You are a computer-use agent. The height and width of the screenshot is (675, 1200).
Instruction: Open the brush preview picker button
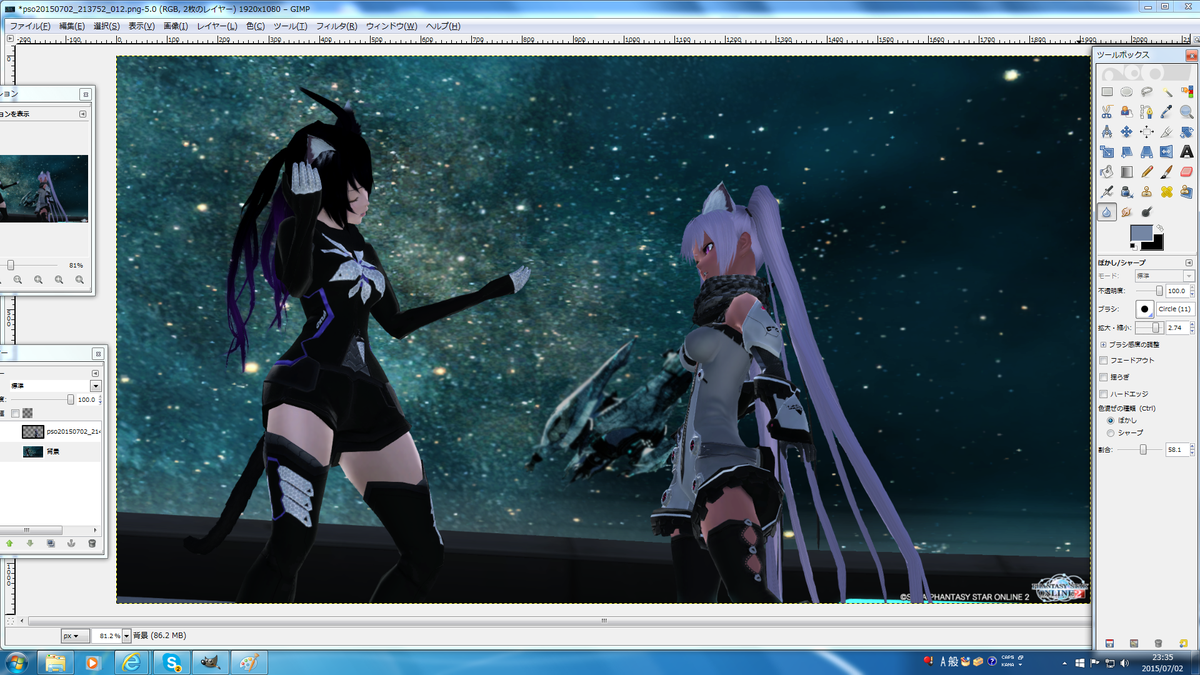[1145, 309]
